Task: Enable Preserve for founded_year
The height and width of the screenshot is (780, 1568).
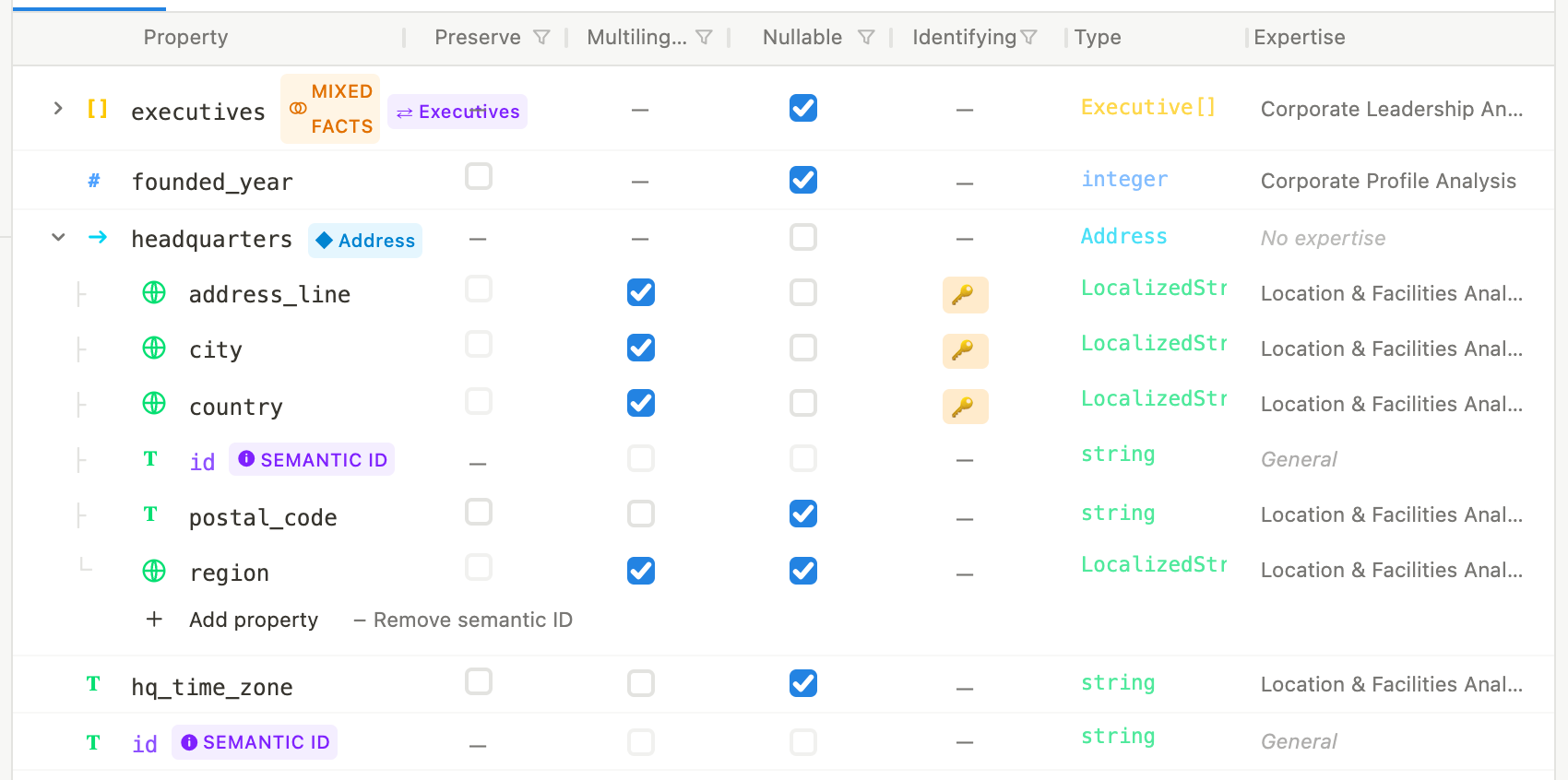Action: point(479,176)
